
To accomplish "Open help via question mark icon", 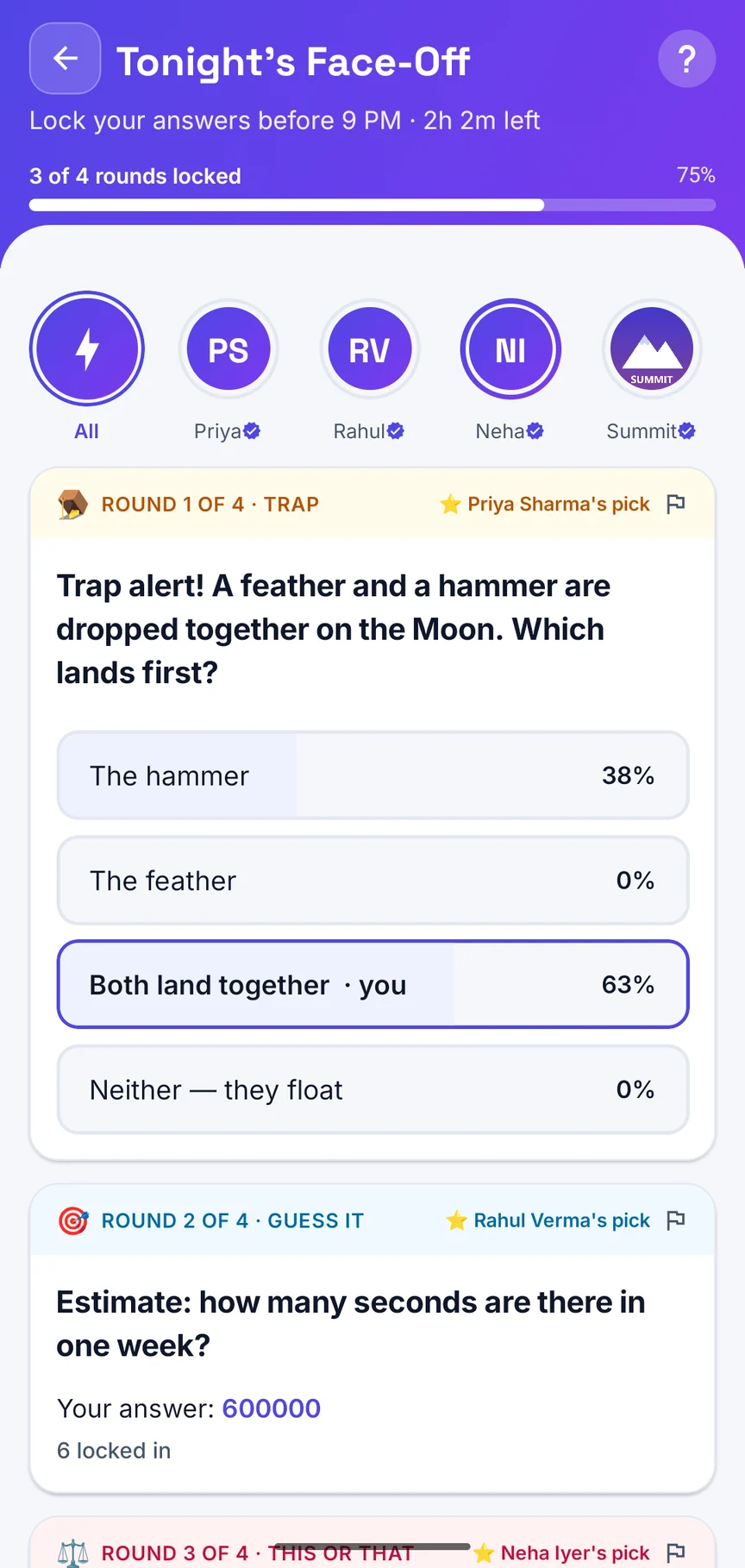I will (686, 59).
